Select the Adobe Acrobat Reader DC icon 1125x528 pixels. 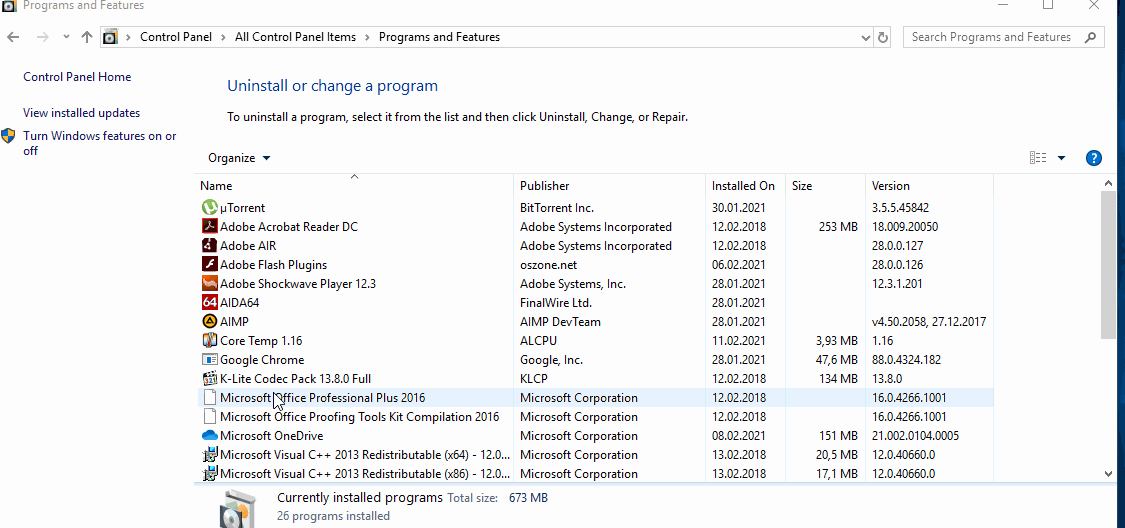(210, 227)
